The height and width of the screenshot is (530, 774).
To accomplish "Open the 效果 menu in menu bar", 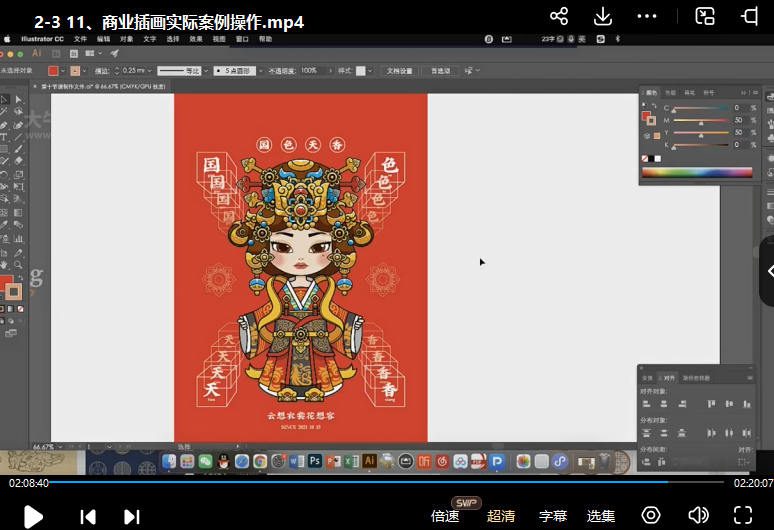I will (196, 39).
